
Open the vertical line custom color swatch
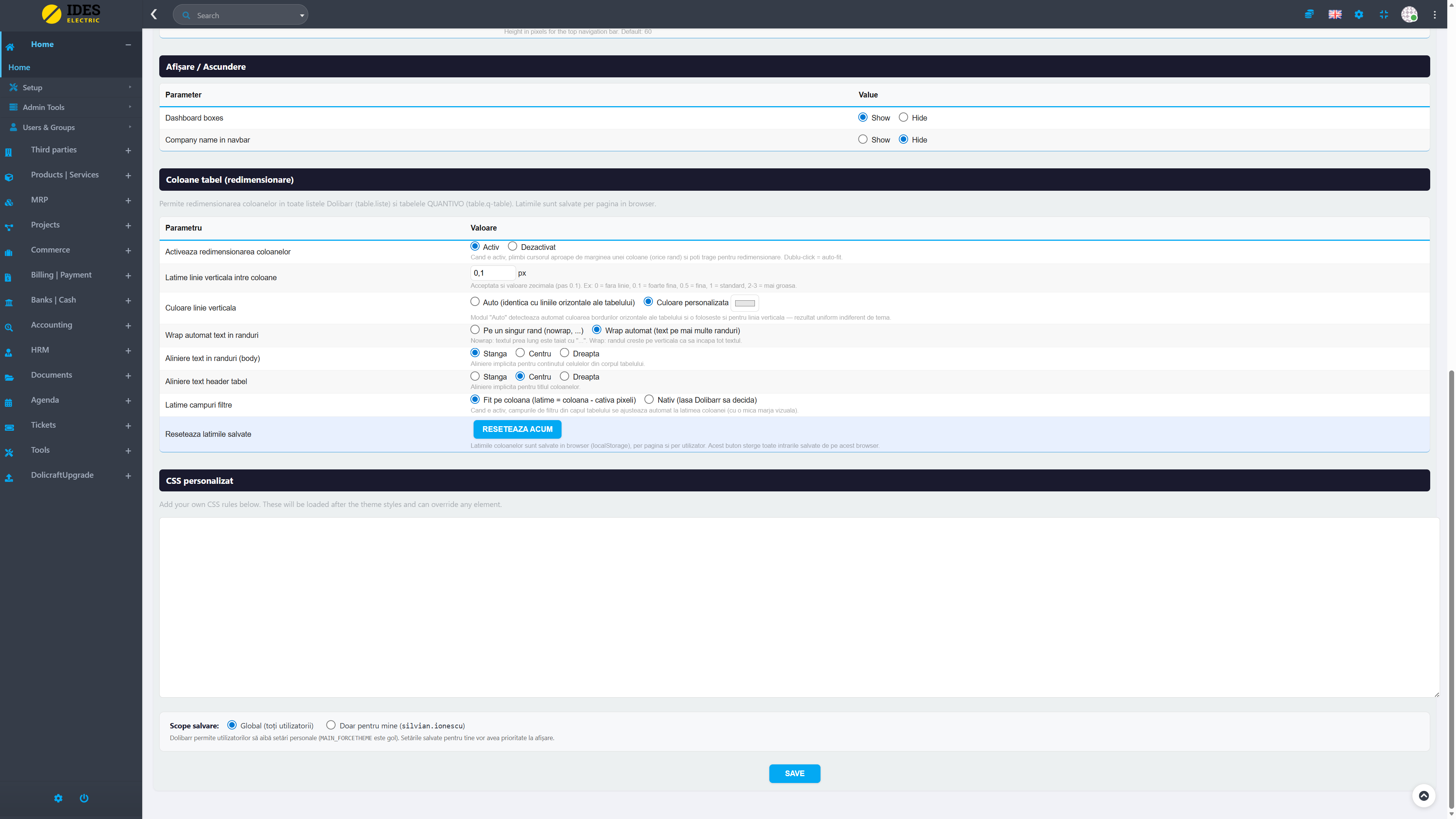tap(744, 303)
